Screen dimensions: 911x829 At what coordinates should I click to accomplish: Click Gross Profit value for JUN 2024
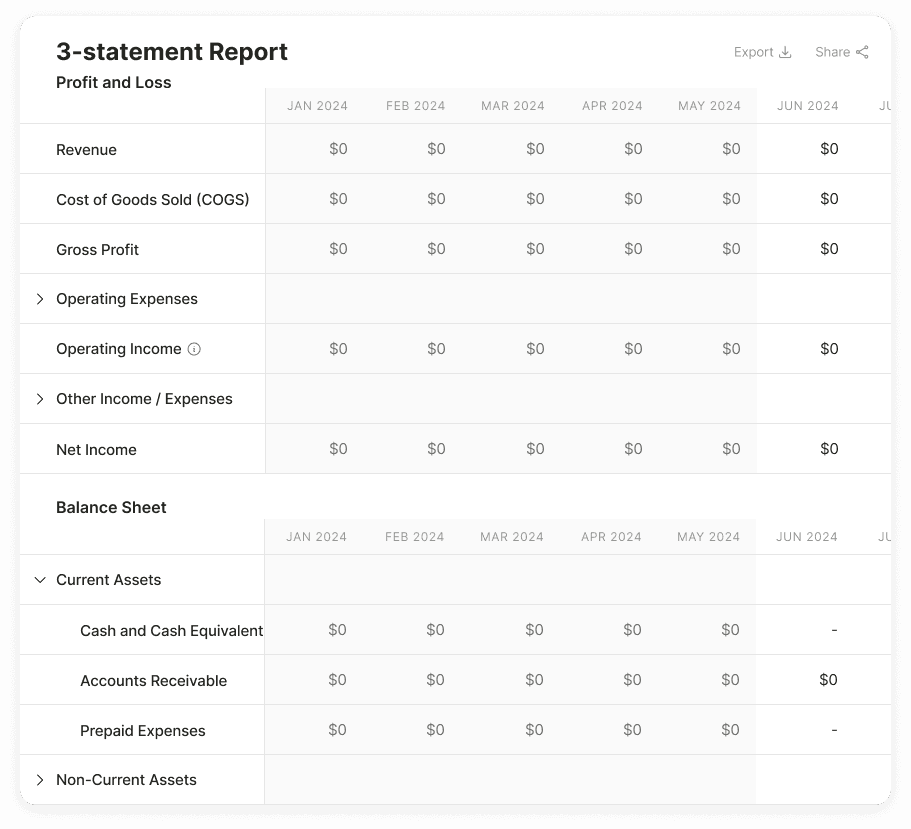[829, 249]
